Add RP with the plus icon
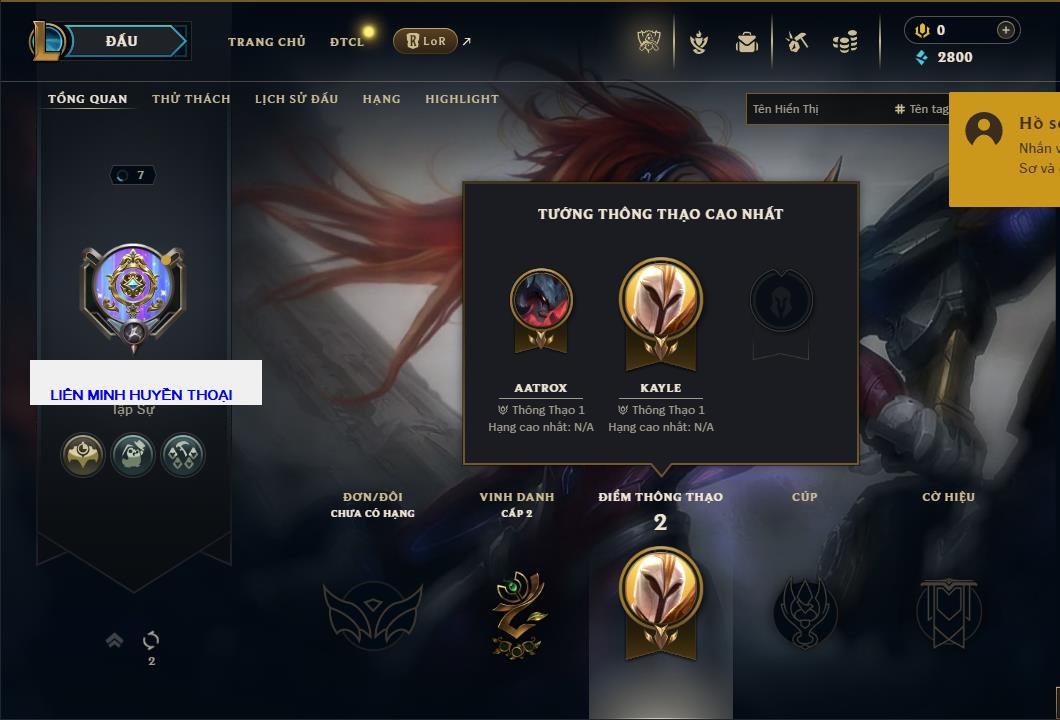 tap(1005, 30)
